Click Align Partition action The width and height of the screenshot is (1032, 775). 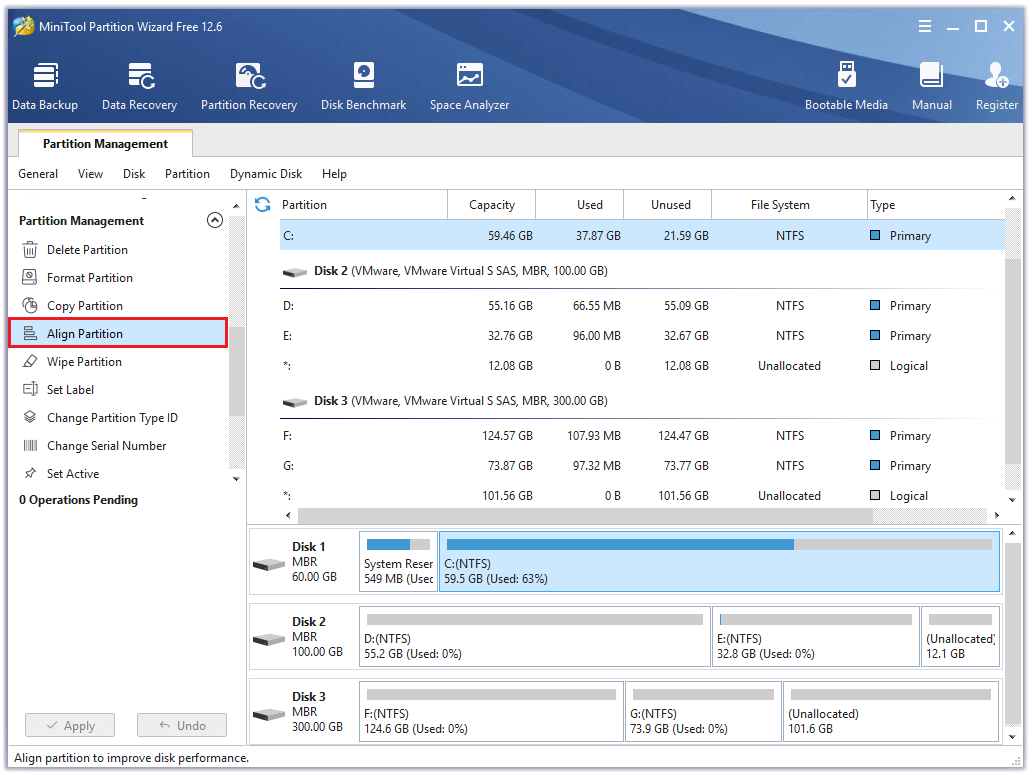coord(118,334)
